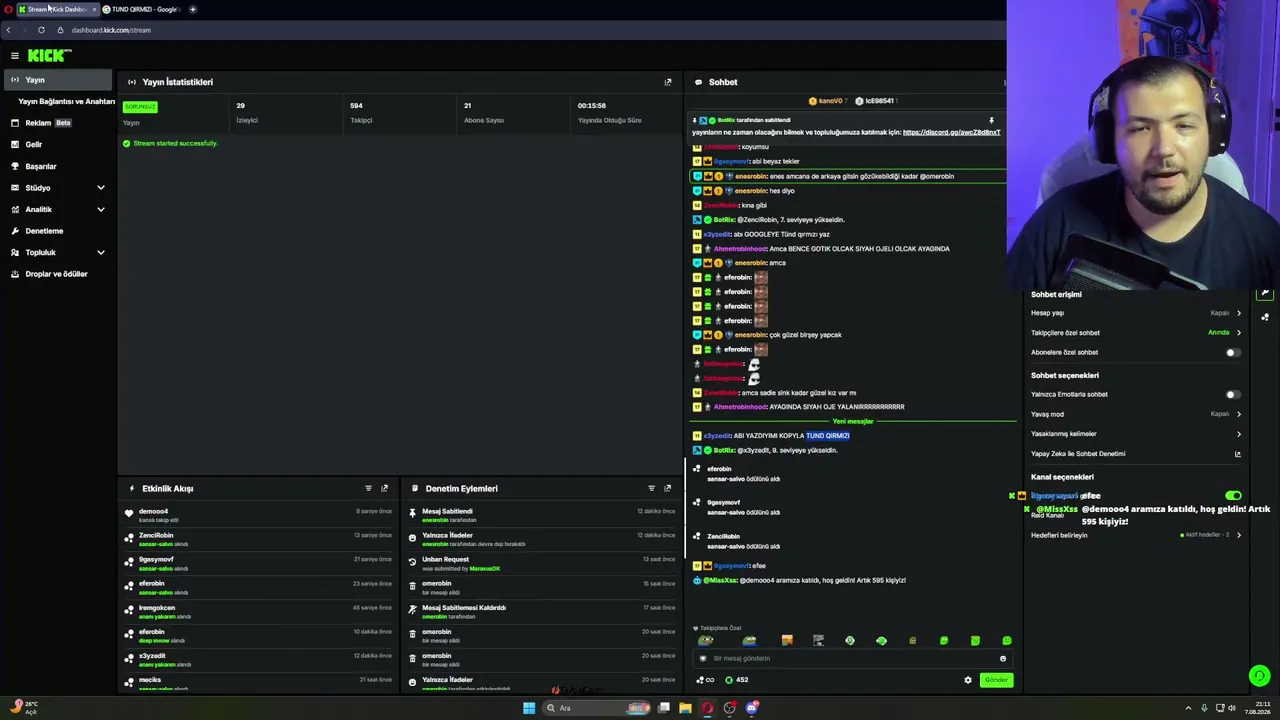
Task: Open Takipçilere özel sohbet setting
Action: click(x=1136, y=333)
